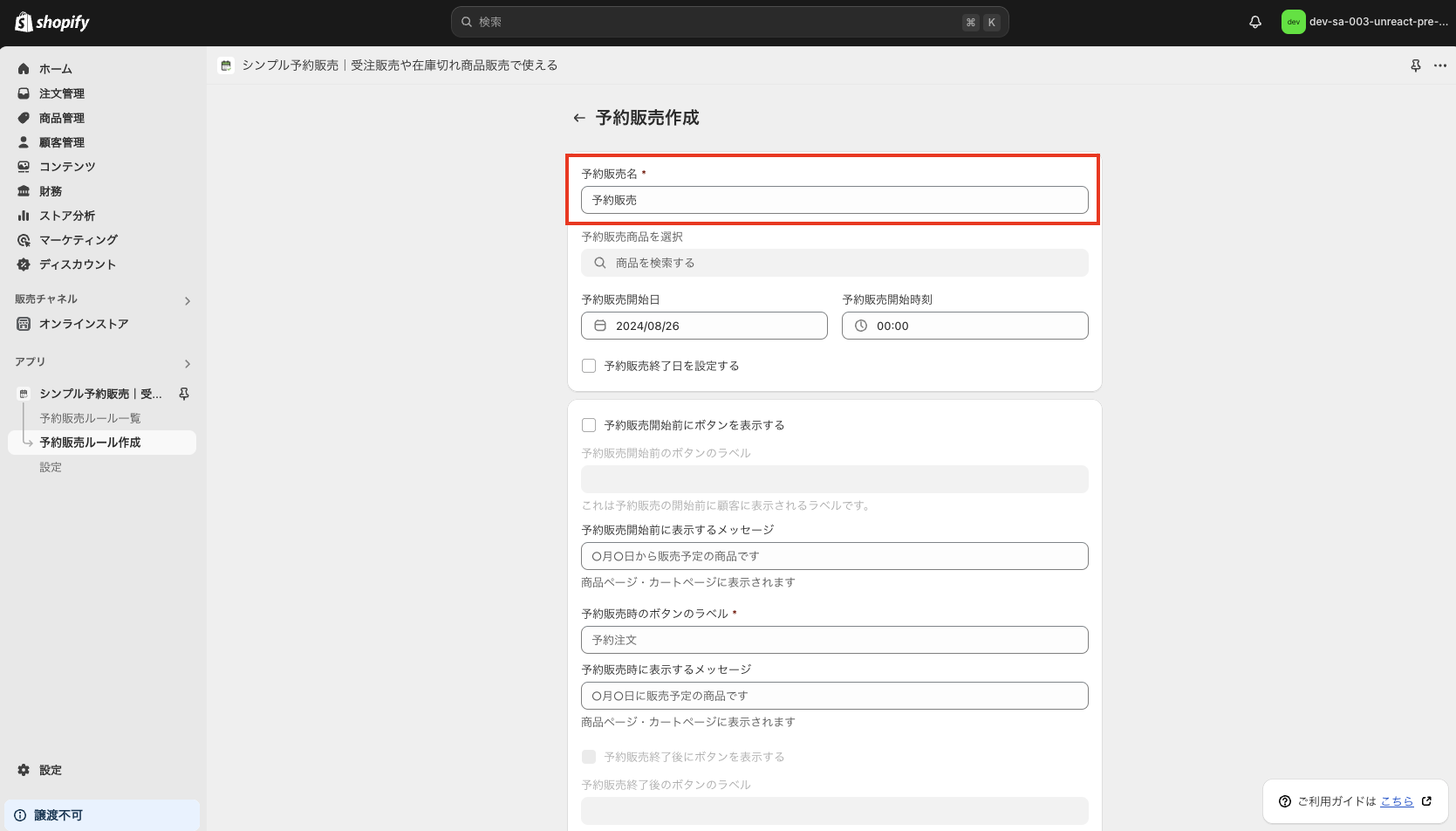Enable 予約販売終了日を設定する checkbox
Screen dimensions: 1456x831
[x=589, y=365]
